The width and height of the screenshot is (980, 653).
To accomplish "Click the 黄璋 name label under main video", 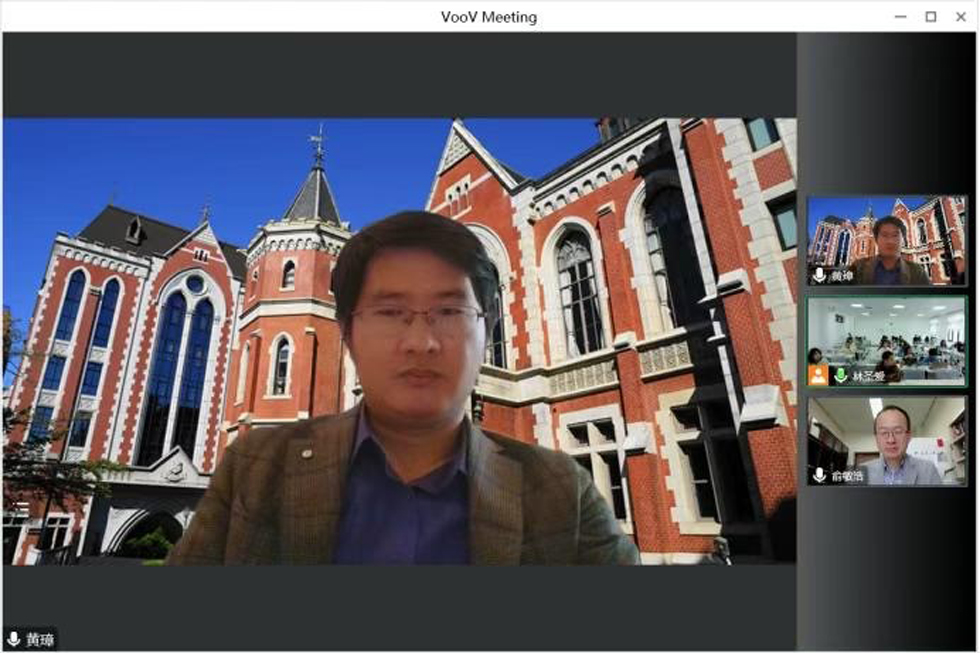I will pyautogui.click(x=40, y=640).
